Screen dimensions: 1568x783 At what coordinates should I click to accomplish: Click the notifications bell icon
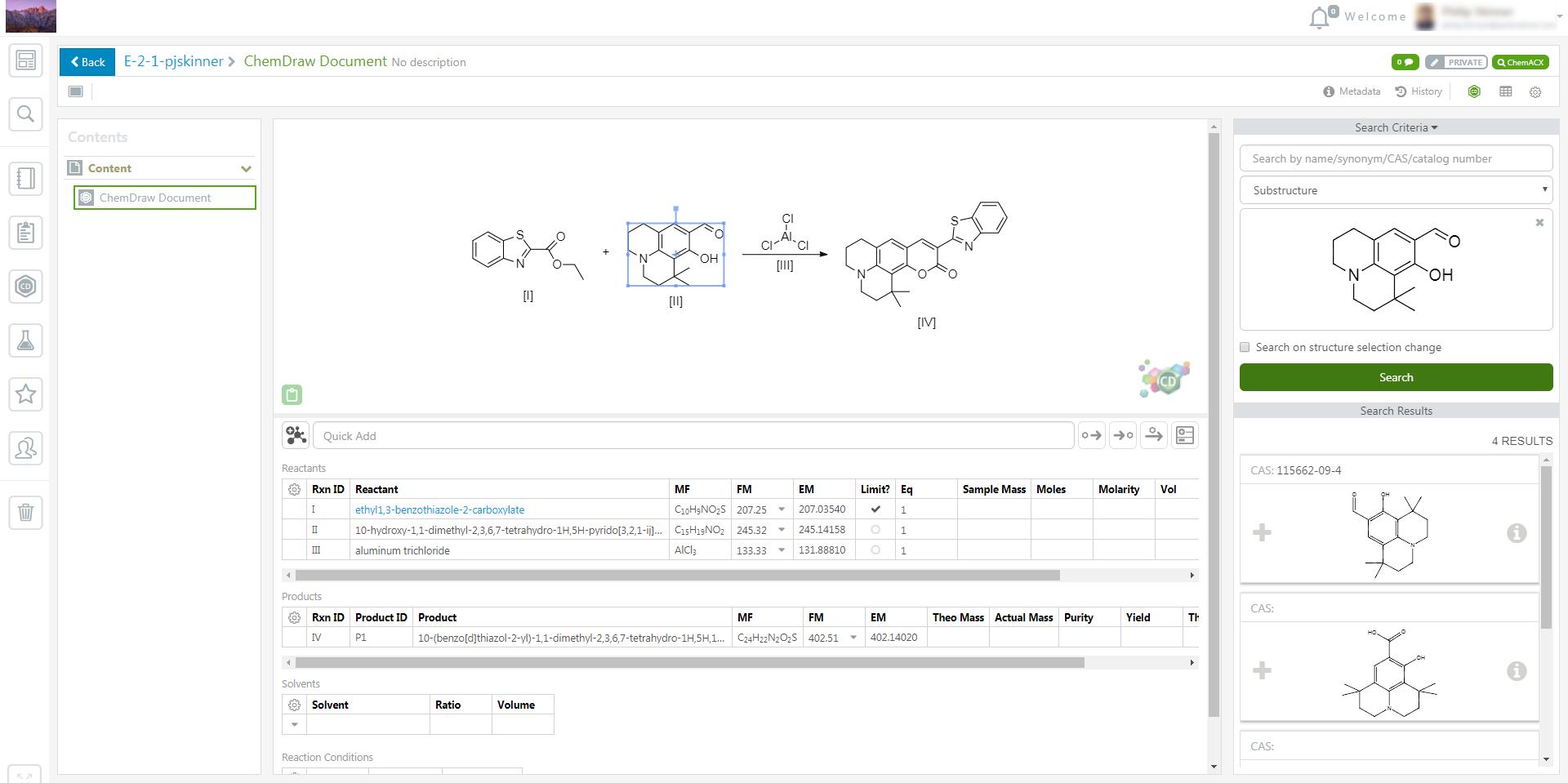point(1318,18)
